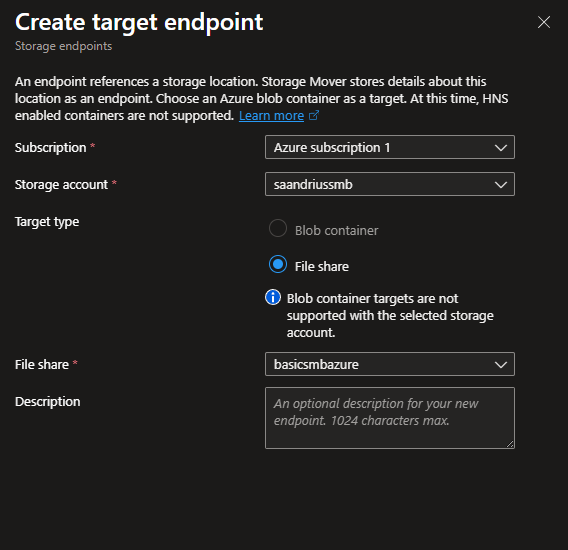Click external link icon beside Learn more

click(x=314, y=115)
